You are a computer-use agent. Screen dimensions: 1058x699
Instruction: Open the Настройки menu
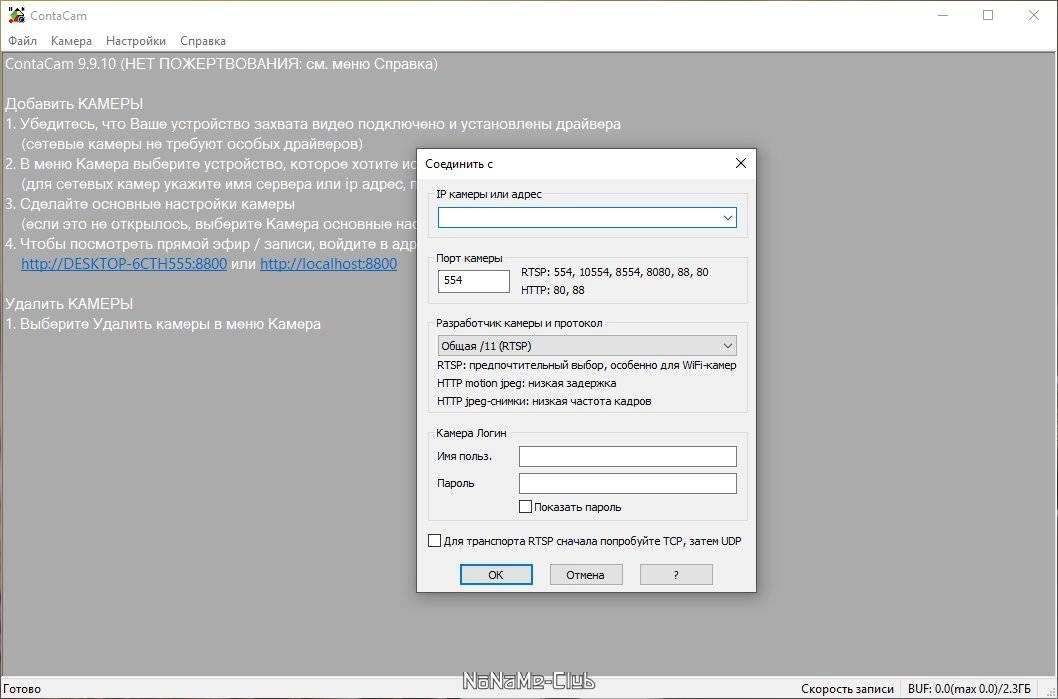136,41
